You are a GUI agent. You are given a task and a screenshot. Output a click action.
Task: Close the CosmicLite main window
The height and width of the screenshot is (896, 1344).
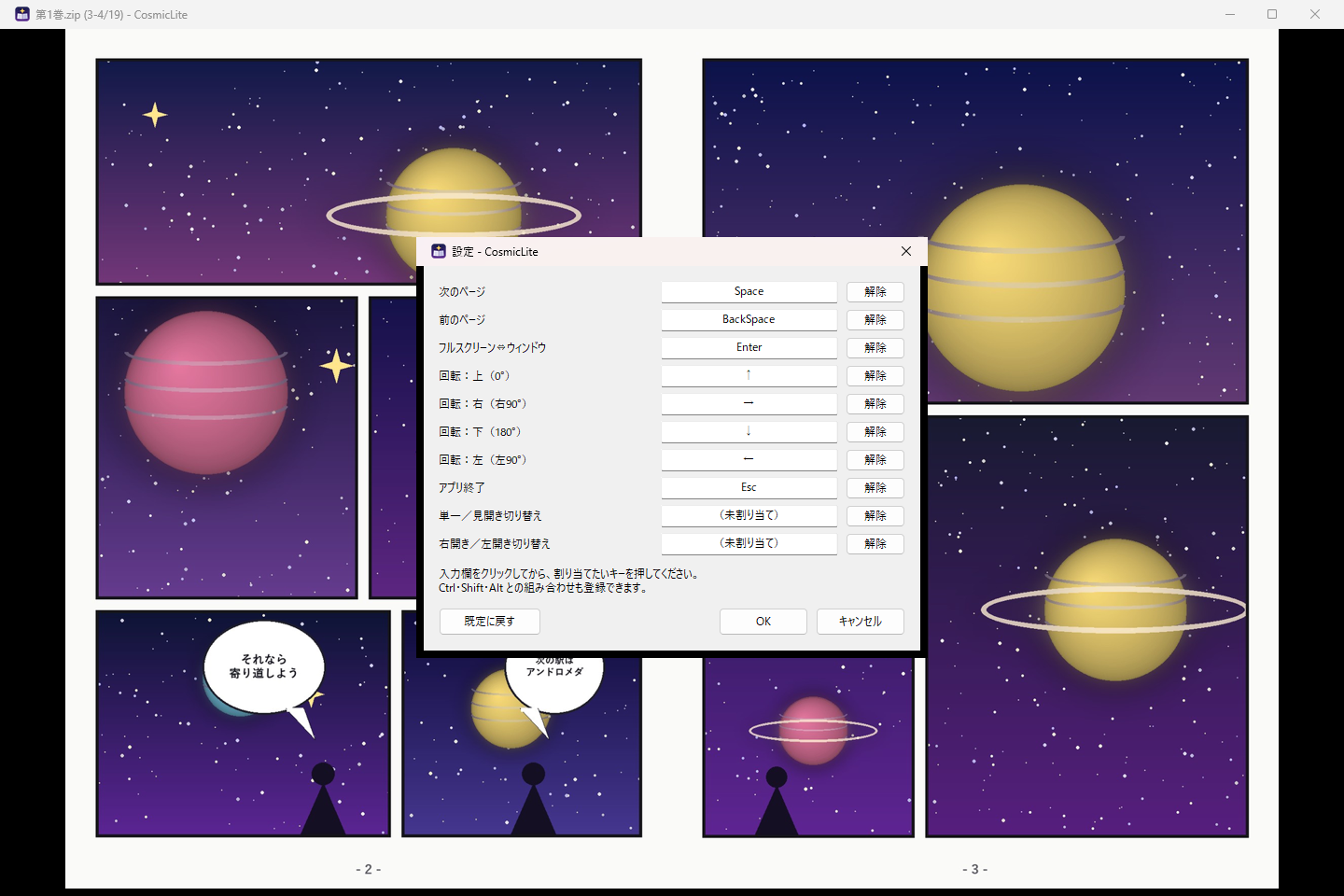[x=1315, y=14]
